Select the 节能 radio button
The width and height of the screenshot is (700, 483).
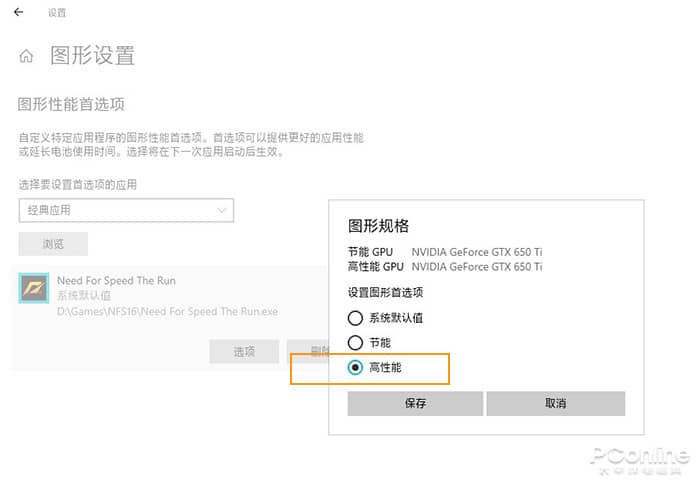(355, 343)
